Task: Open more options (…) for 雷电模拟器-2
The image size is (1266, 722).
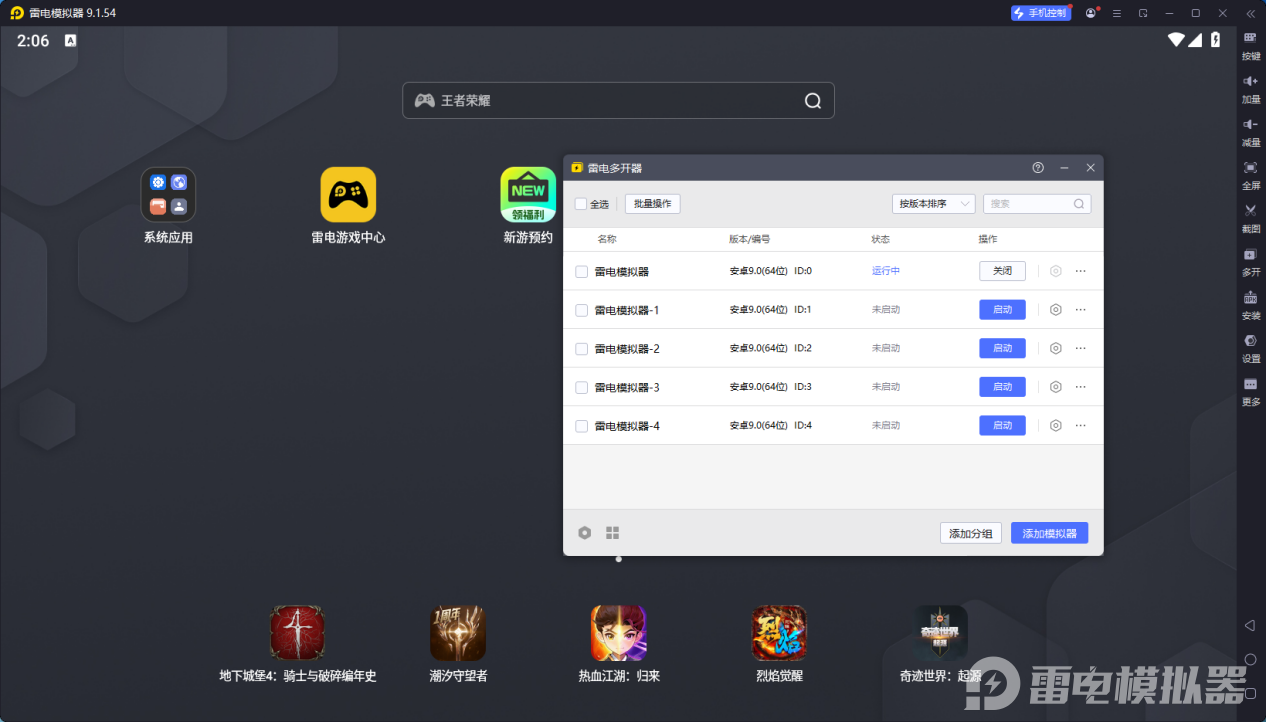Action: [1080, 348]
